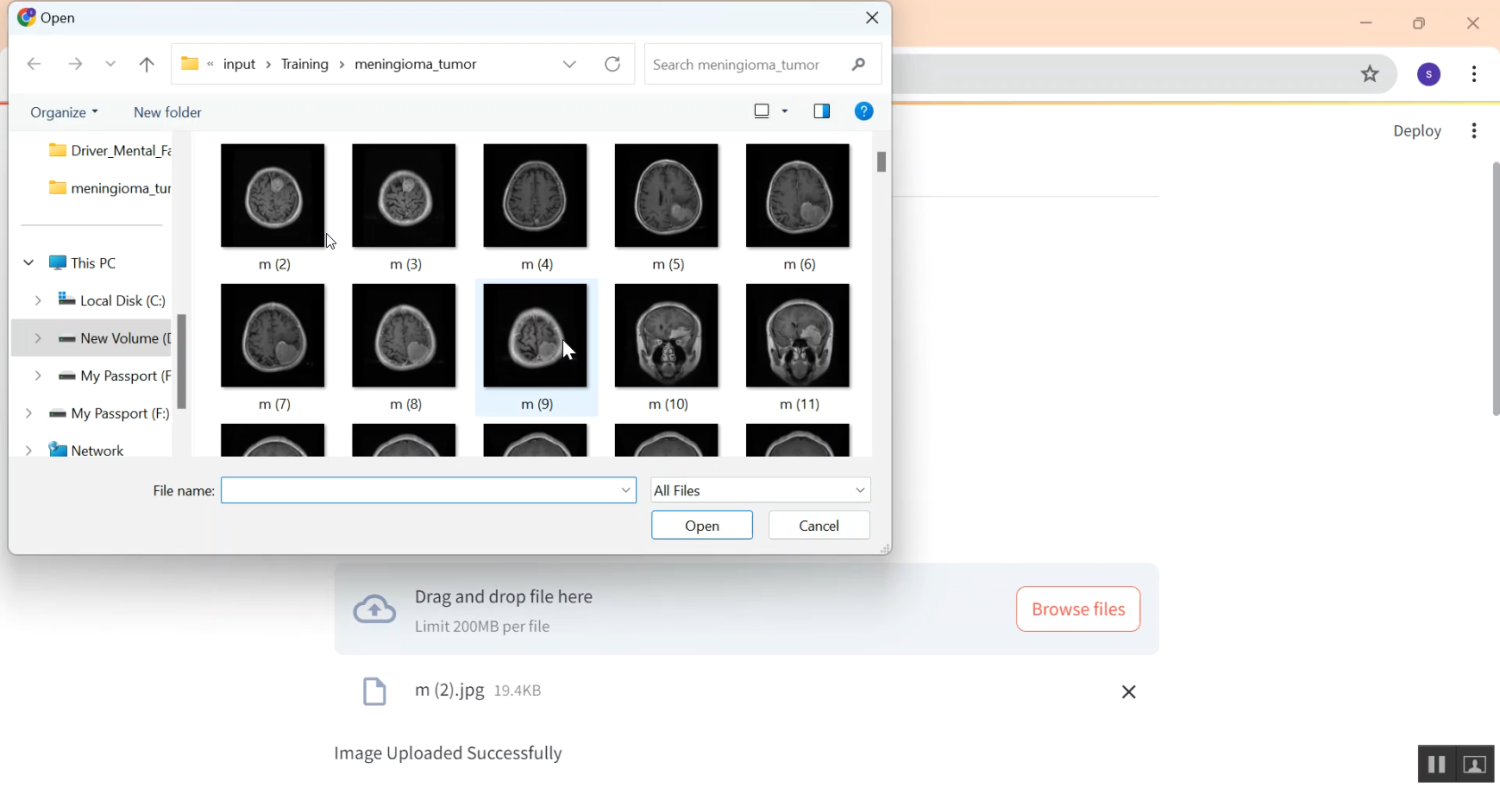Click the Refresh folder icon
The image size is (1500, 788).
[612, 64]
